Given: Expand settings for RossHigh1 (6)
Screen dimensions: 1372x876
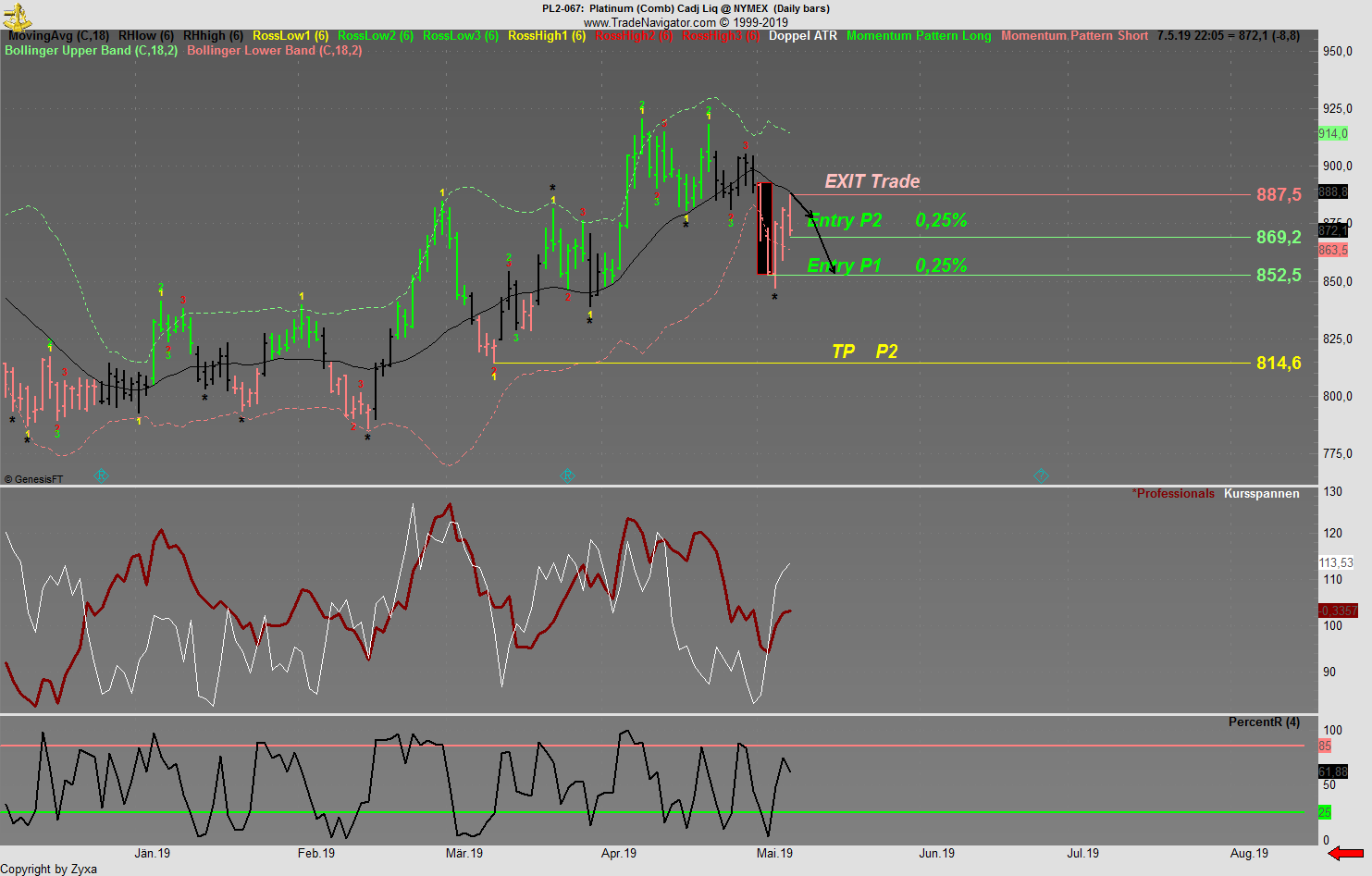Looking at the screenshot, I should tap(545, 36).
